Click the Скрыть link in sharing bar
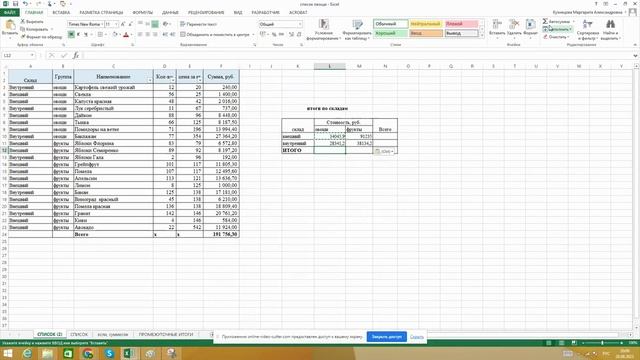This screenshot has height=360, width=640. pos(417,337)
